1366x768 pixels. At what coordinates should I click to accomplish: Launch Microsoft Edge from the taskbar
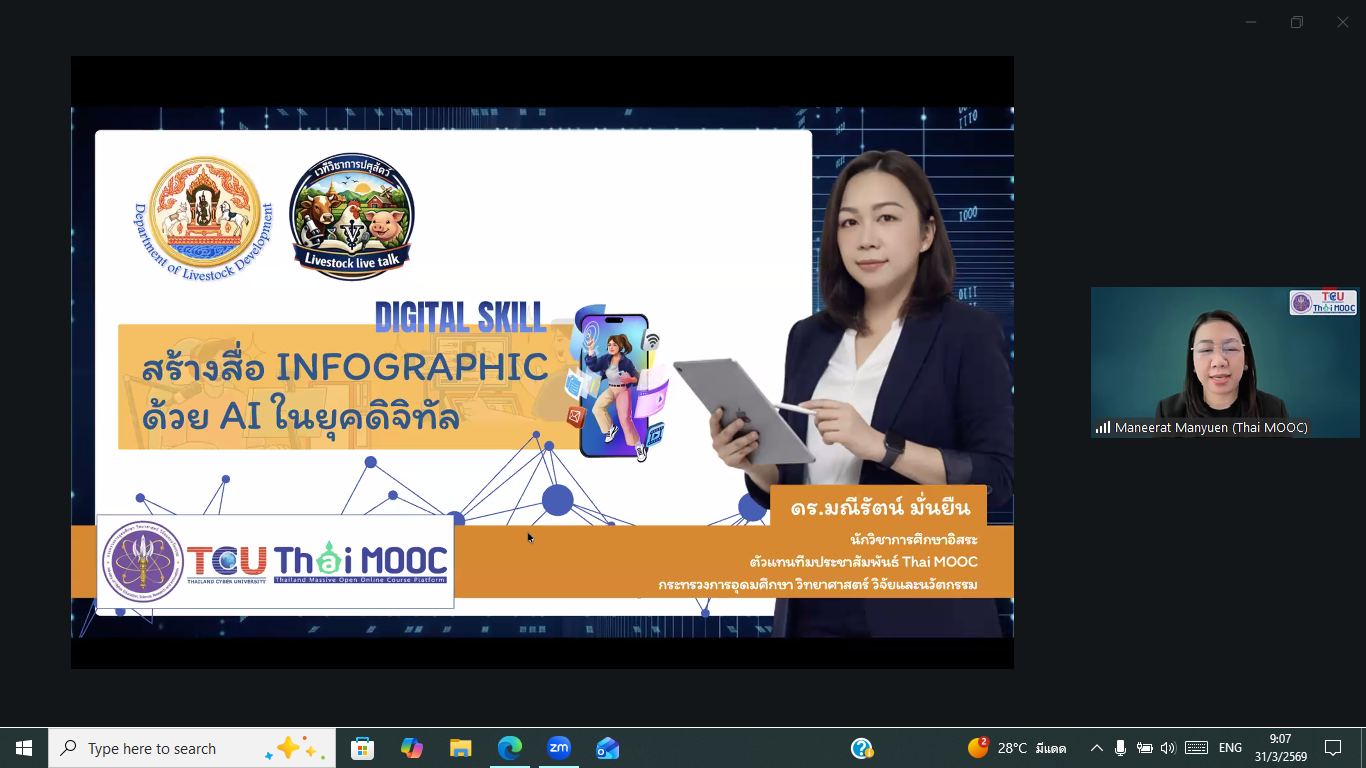pyautogui.click(x=510, y=748)
